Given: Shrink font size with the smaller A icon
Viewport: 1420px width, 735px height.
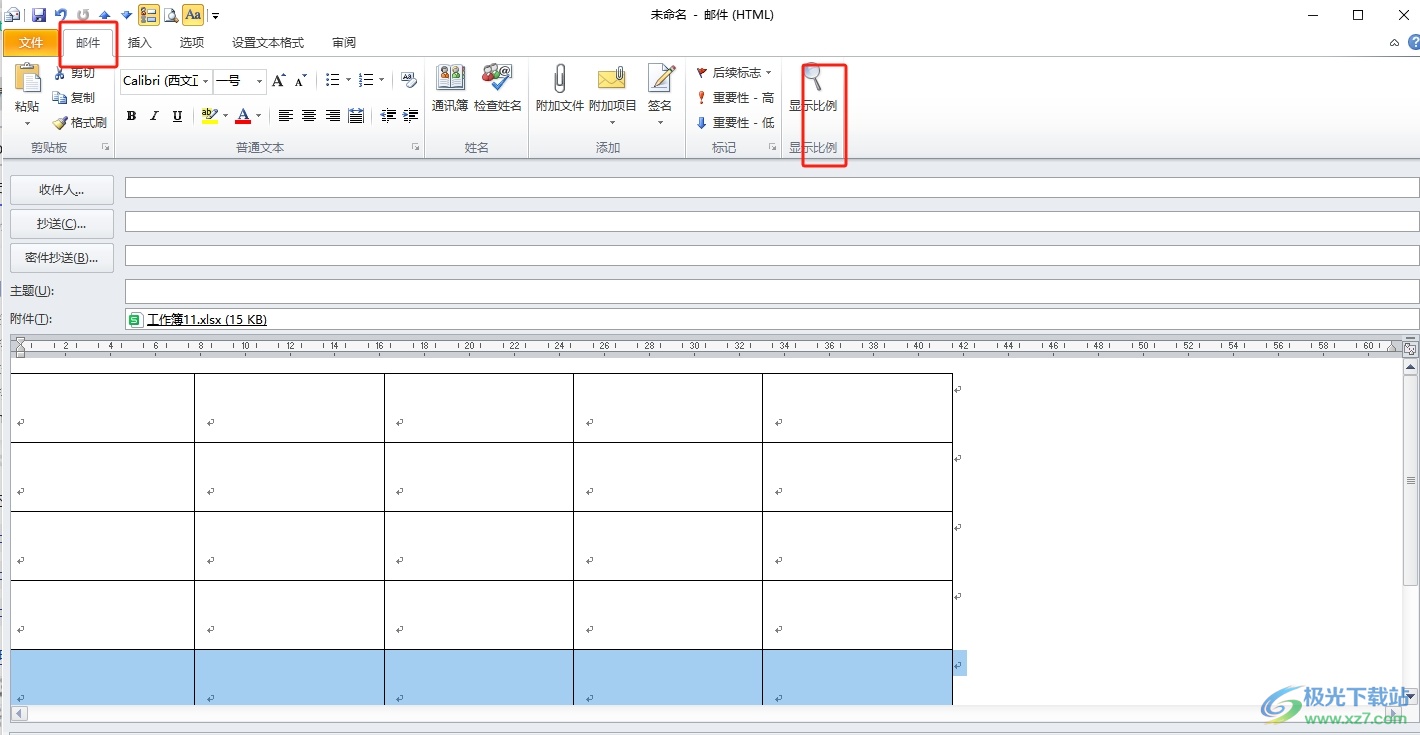Looking at the screenshot, I should pyautogui.click(x=300, y=81).
